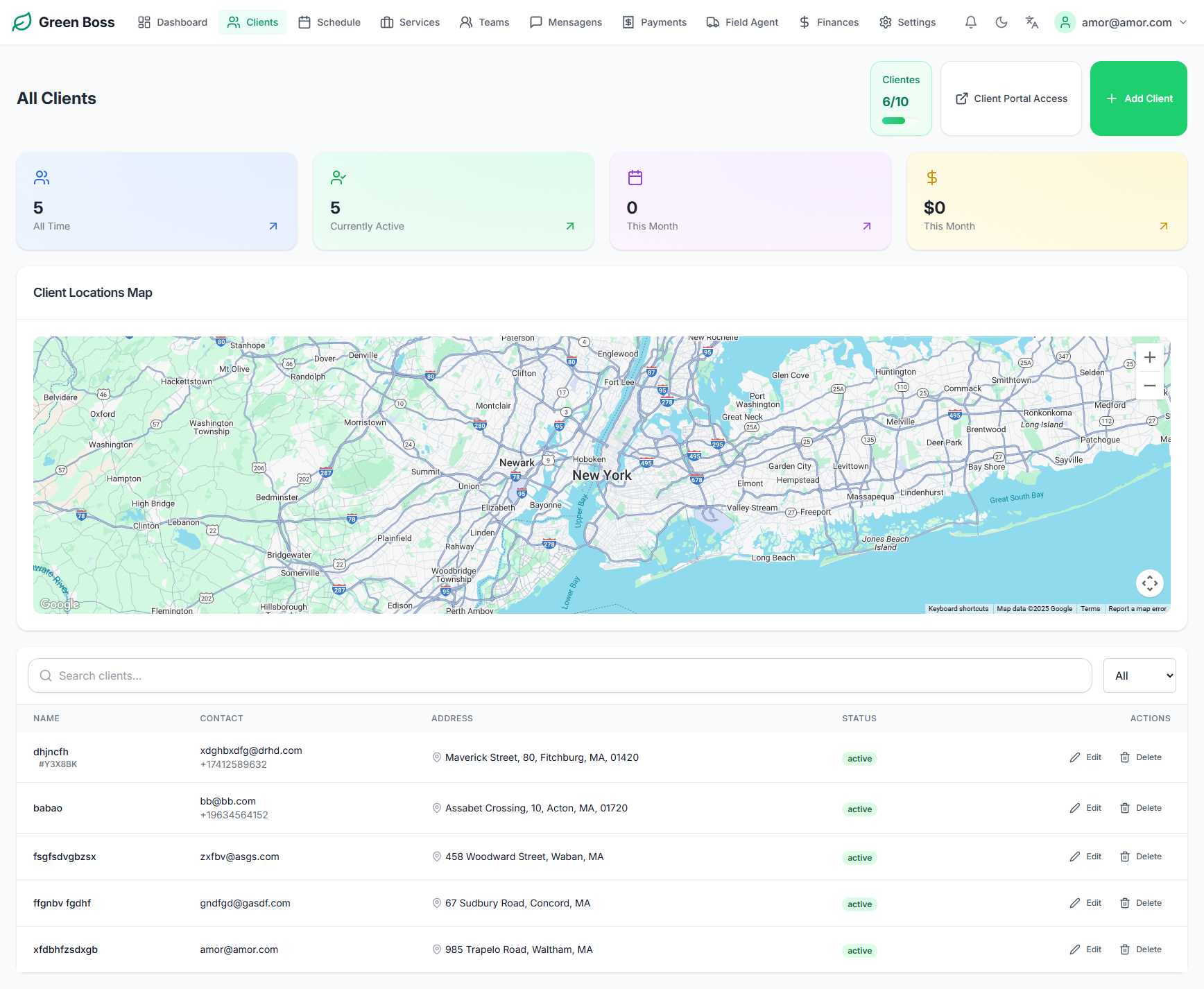This screenshot has width=1204, height=989.
Task: Open the Schedule tab
Action: coord(329,22)
